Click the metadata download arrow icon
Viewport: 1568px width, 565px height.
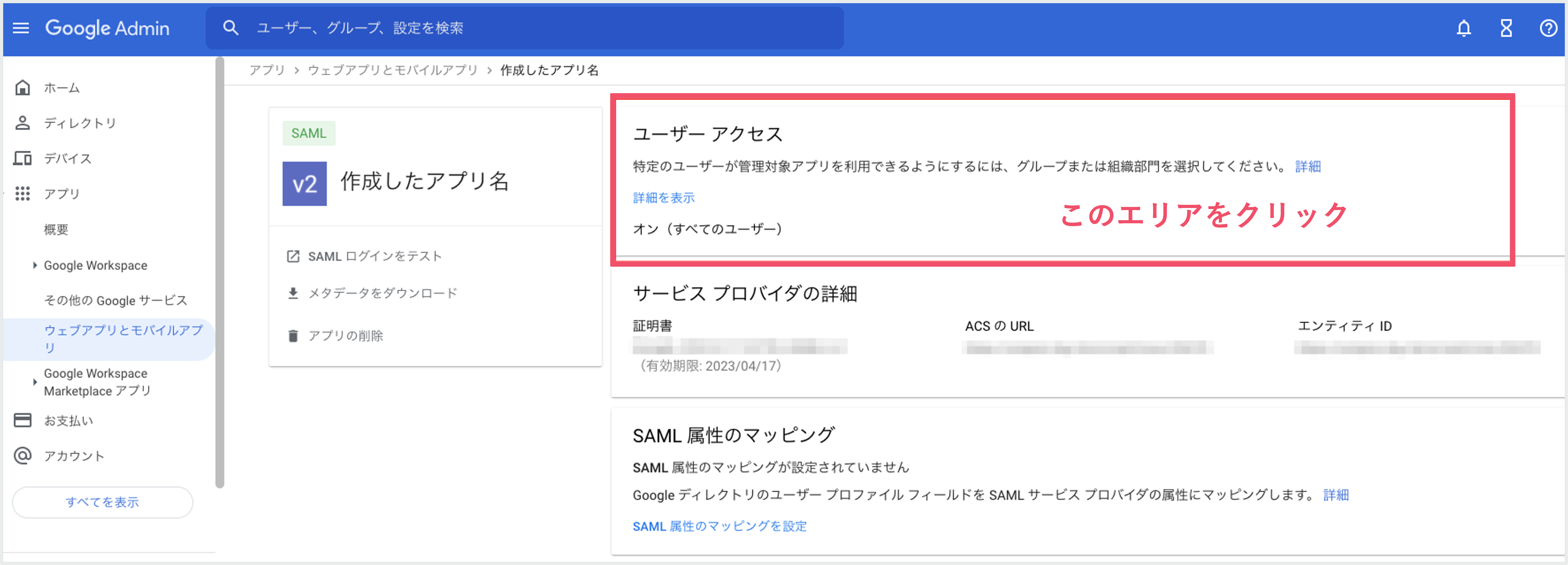pyautogui.click(x=293, y=293)
